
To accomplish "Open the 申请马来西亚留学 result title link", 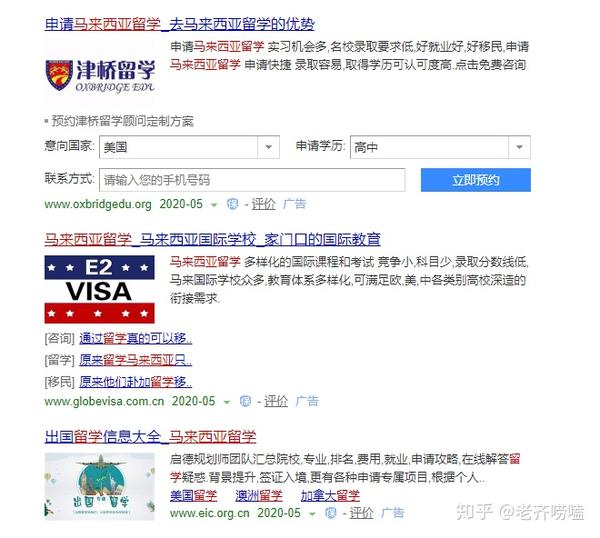I will pyautogui.click(x=179, y=24).
